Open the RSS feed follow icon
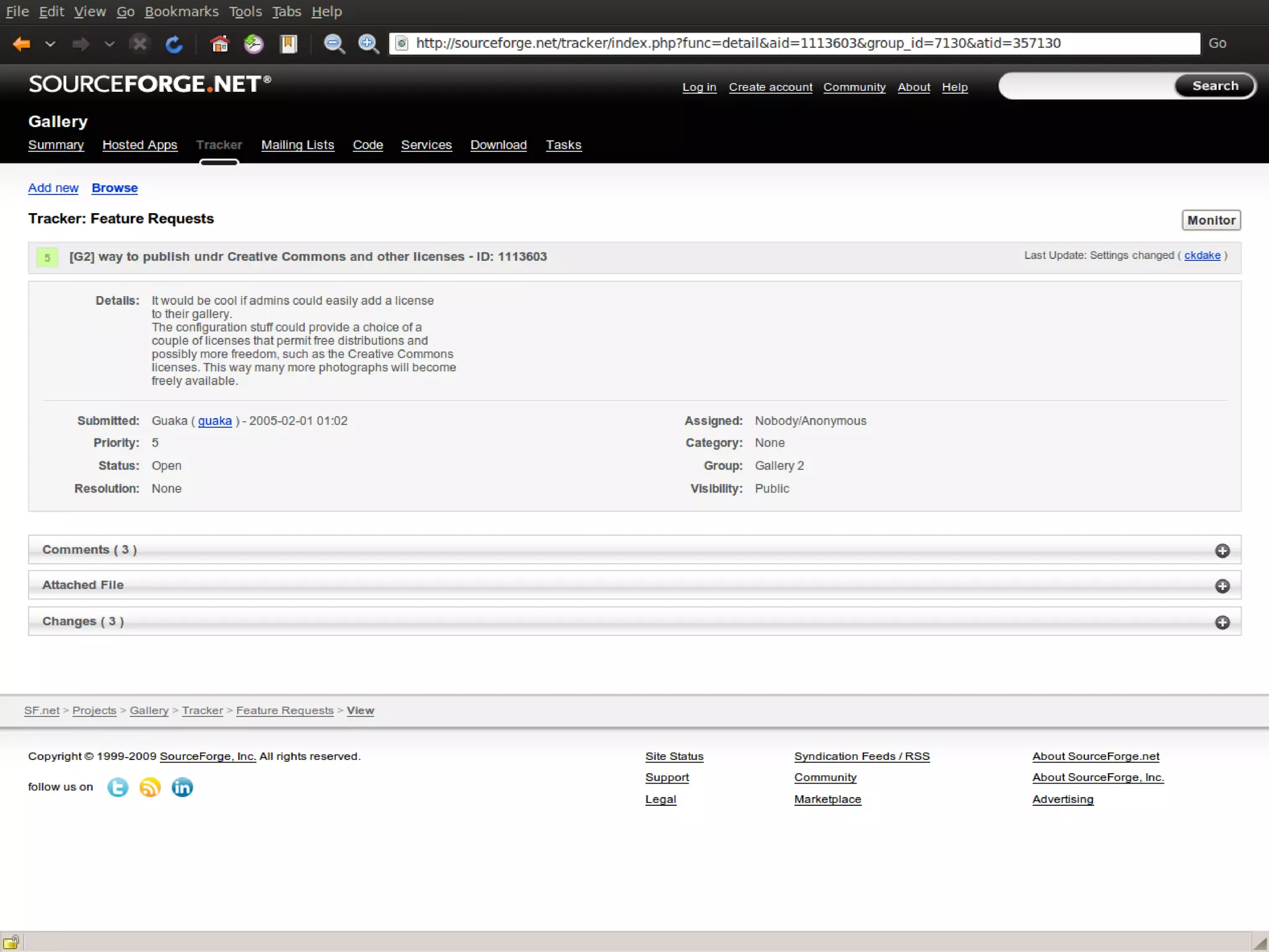 pos(150,787)
